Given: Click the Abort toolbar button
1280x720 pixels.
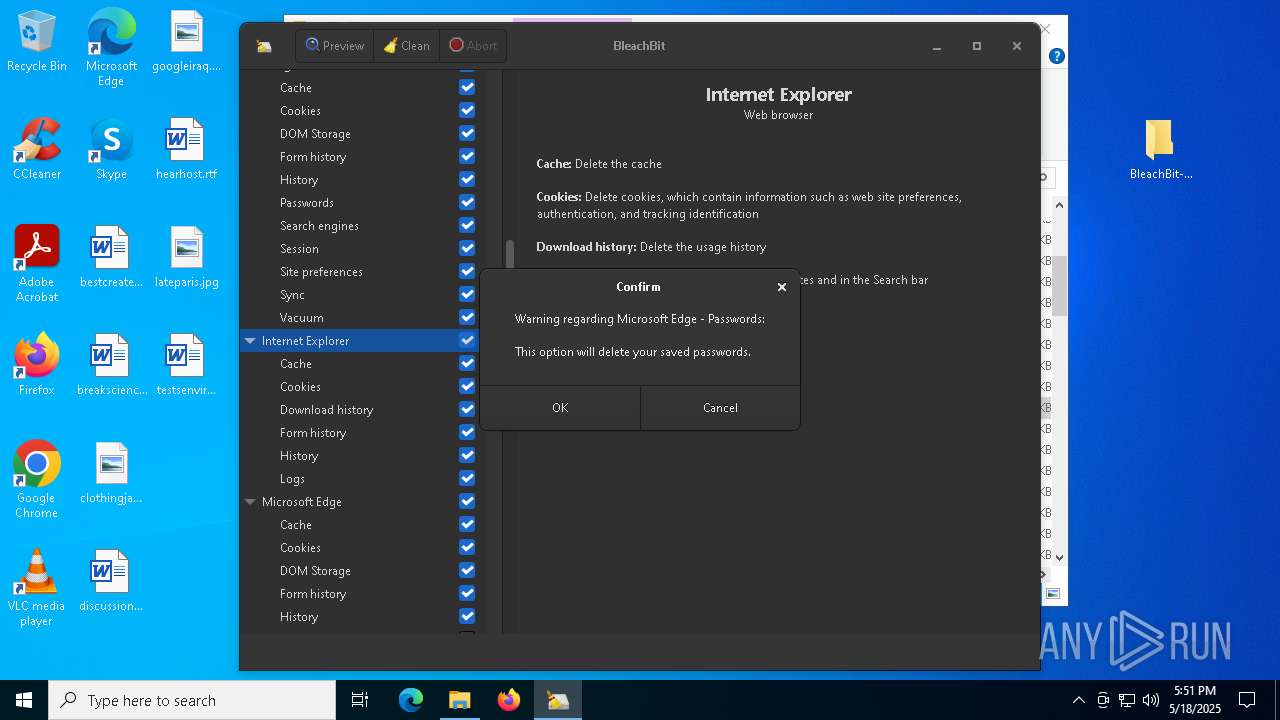Looking at the screenshot, I should 473,46.
